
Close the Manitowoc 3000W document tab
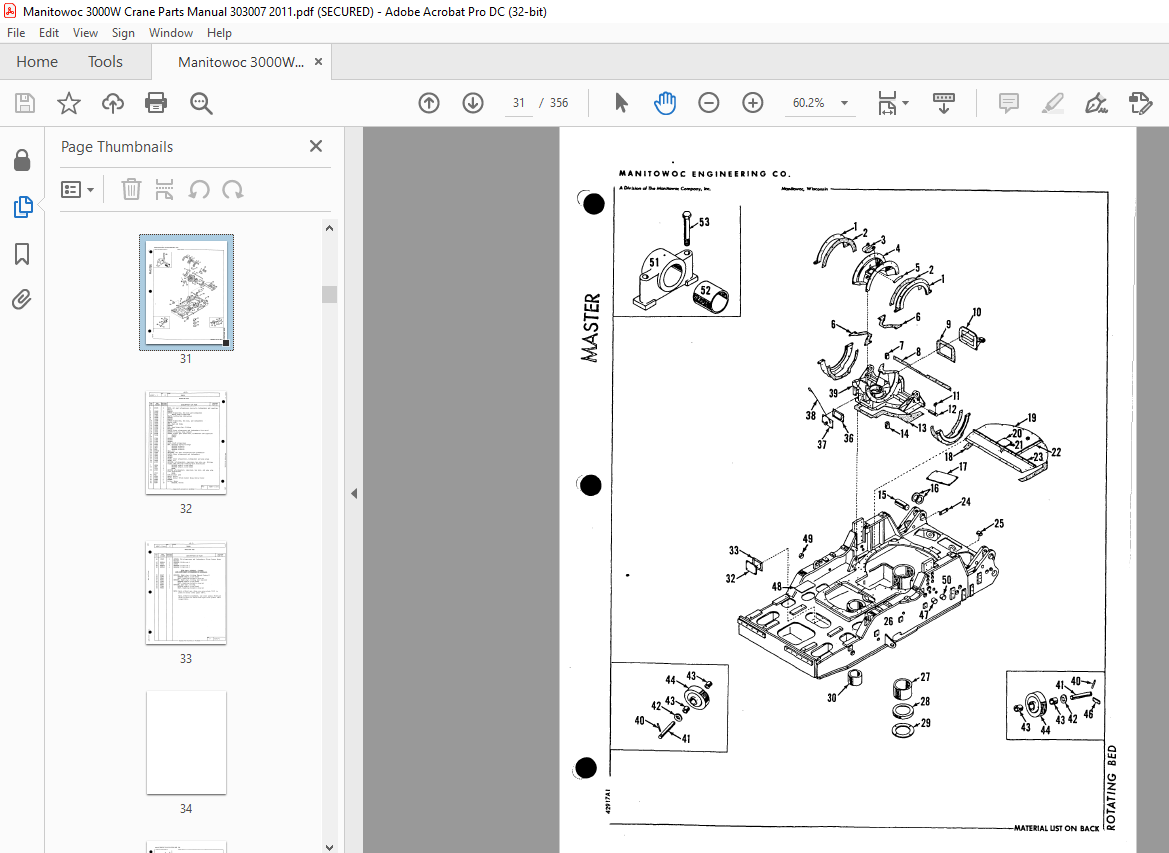pyautogui.click(x=318, y=62)
